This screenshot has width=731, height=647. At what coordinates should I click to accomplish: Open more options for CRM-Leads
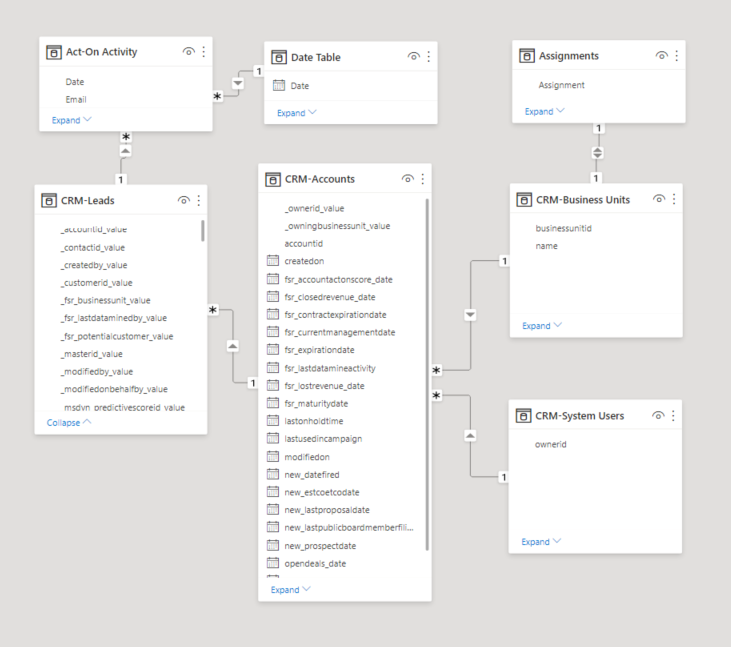click(199, 200)
